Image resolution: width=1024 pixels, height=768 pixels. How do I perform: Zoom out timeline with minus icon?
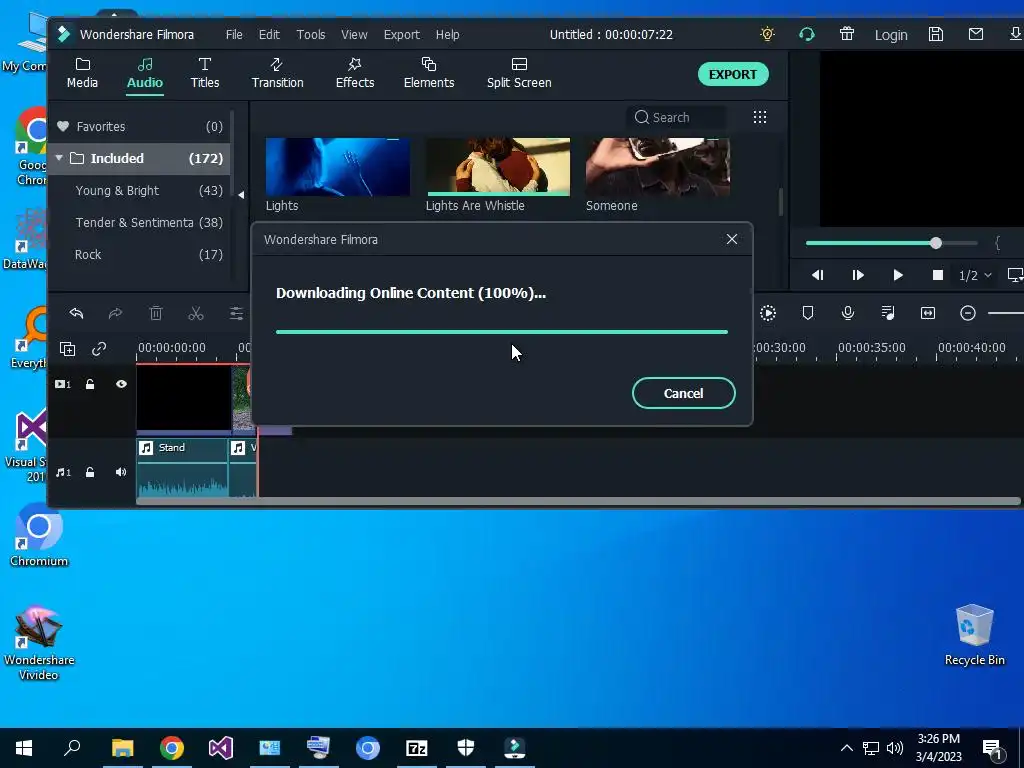pyautogui.click(x=968, y=313)
